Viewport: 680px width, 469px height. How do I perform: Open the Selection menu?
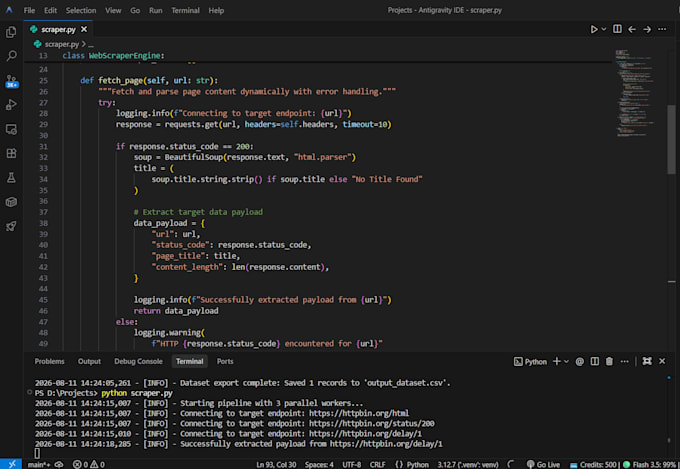click(81, 10)
